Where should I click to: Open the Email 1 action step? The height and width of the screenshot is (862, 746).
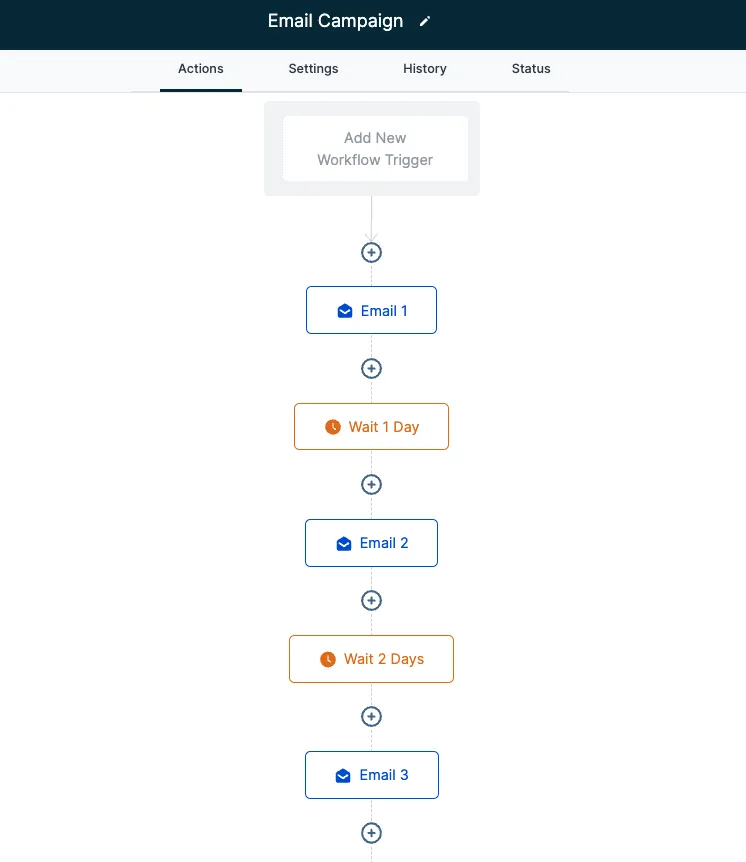click(x=371, y=310)
